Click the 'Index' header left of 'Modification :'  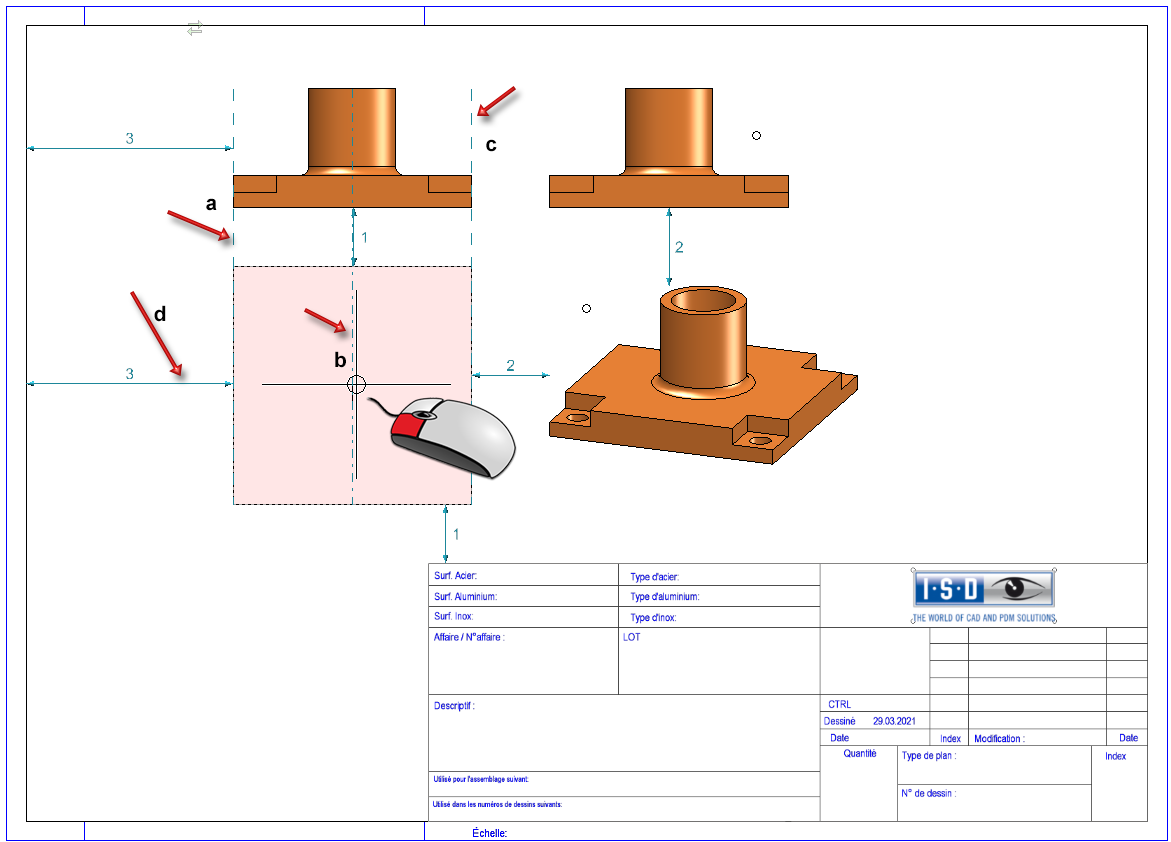(950, 738)
